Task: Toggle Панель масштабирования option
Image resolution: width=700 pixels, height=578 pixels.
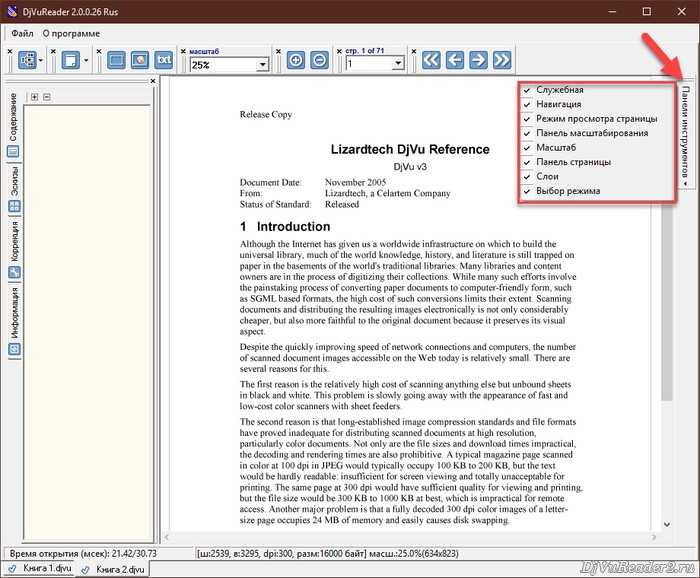Action: pyautogui.click(x=597, y=133)
